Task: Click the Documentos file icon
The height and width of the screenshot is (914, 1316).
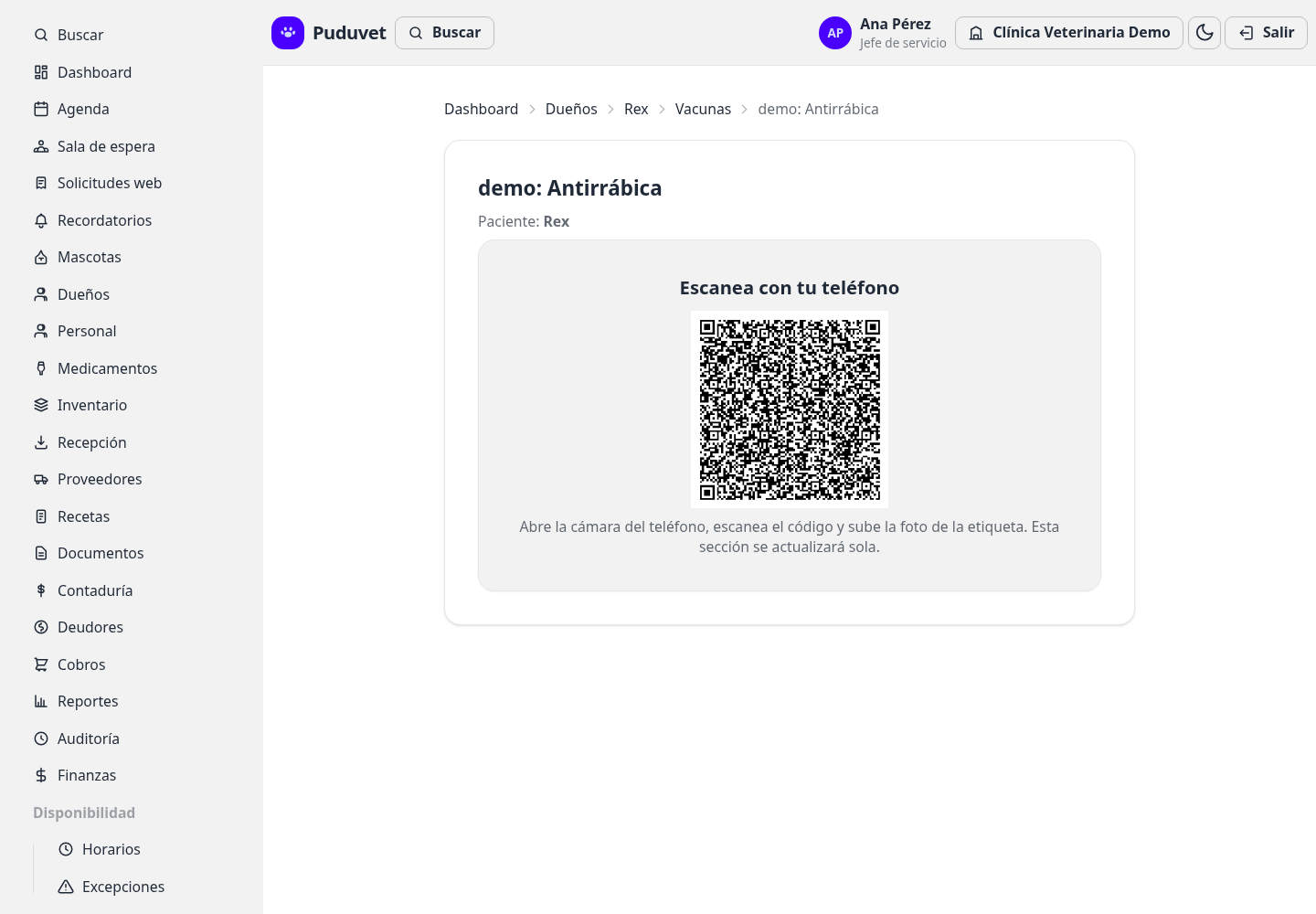Action: (x=41, y=553)
